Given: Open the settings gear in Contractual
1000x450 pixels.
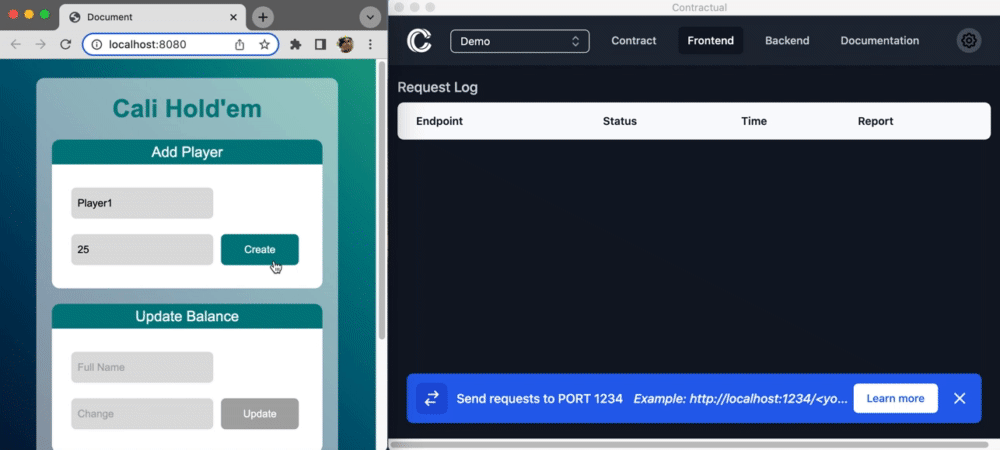Looking at the screenshot, I should 969,41.
